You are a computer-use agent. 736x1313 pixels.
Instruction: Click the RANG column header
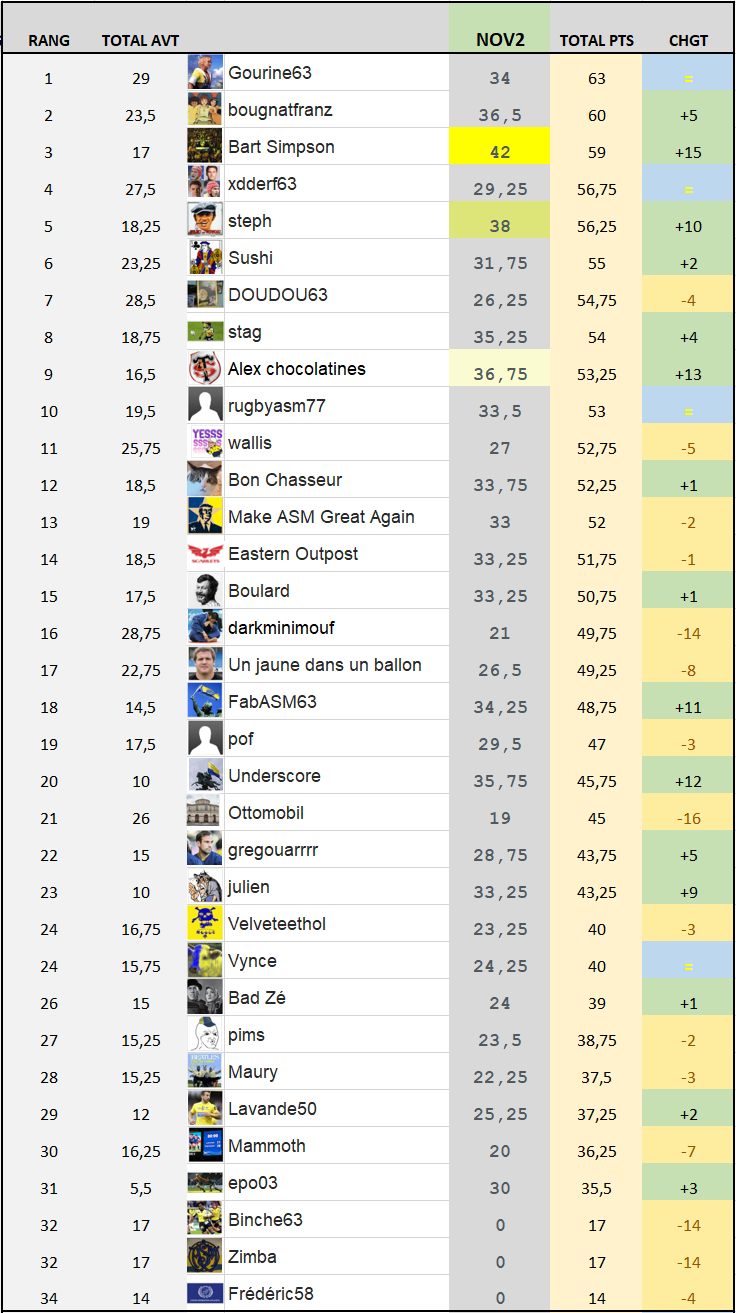tap(49, 41)
